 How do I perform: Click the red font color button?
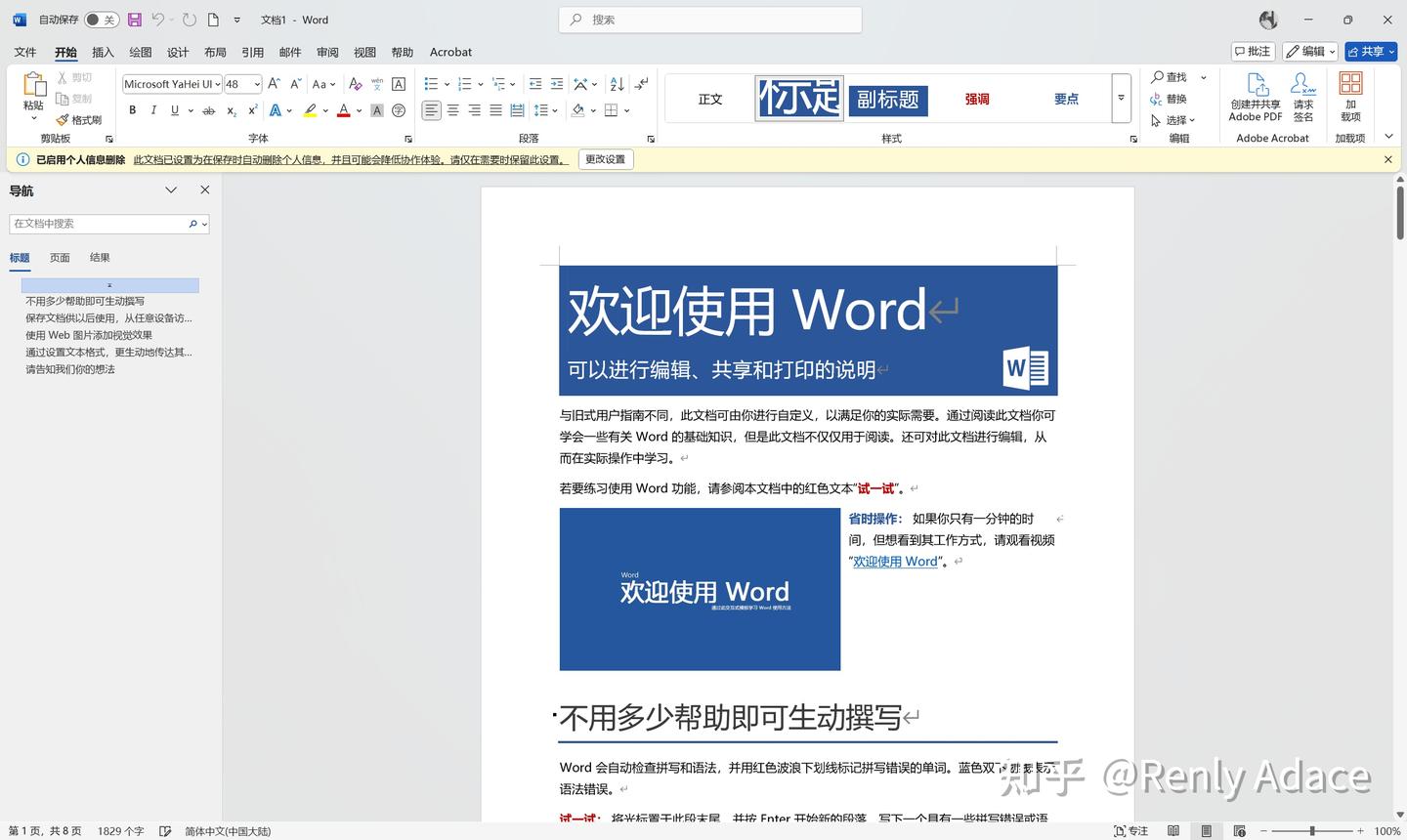point(343,110)
